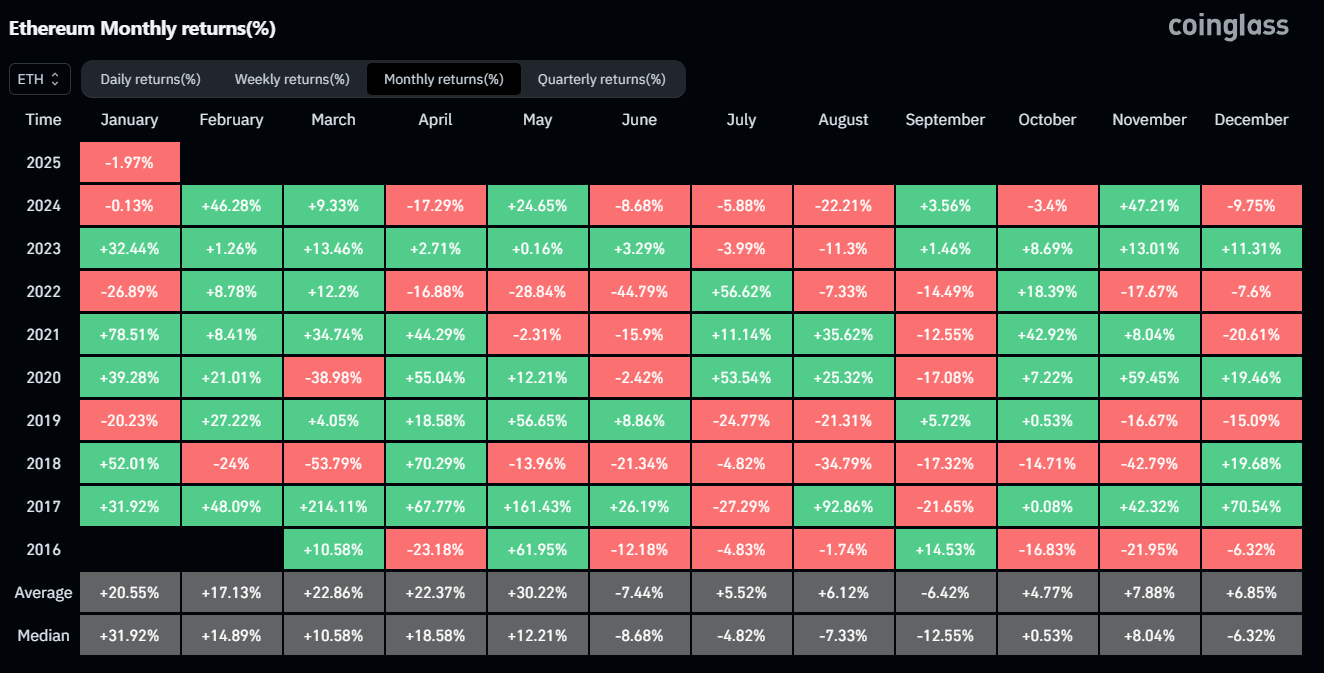This screenshot has height=673, width=1324.
Task: Click the 2016 row label
Action: (43, 550)
